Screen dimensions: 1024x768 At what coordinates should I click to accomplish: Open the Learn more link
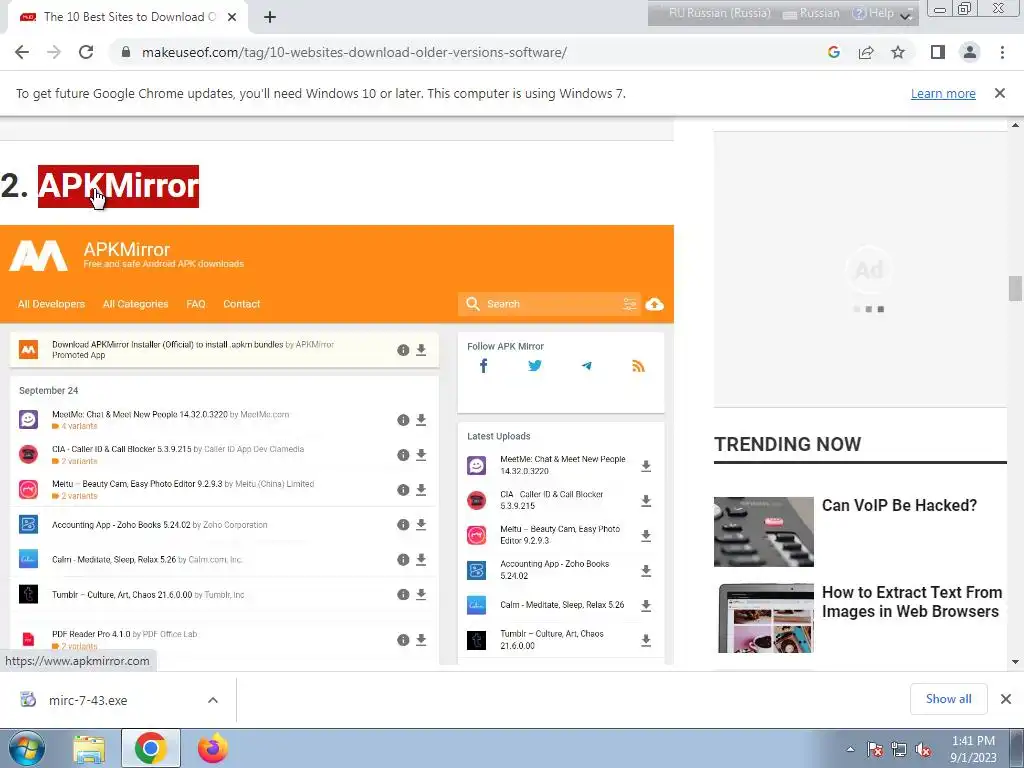click(x=943, y=93)
